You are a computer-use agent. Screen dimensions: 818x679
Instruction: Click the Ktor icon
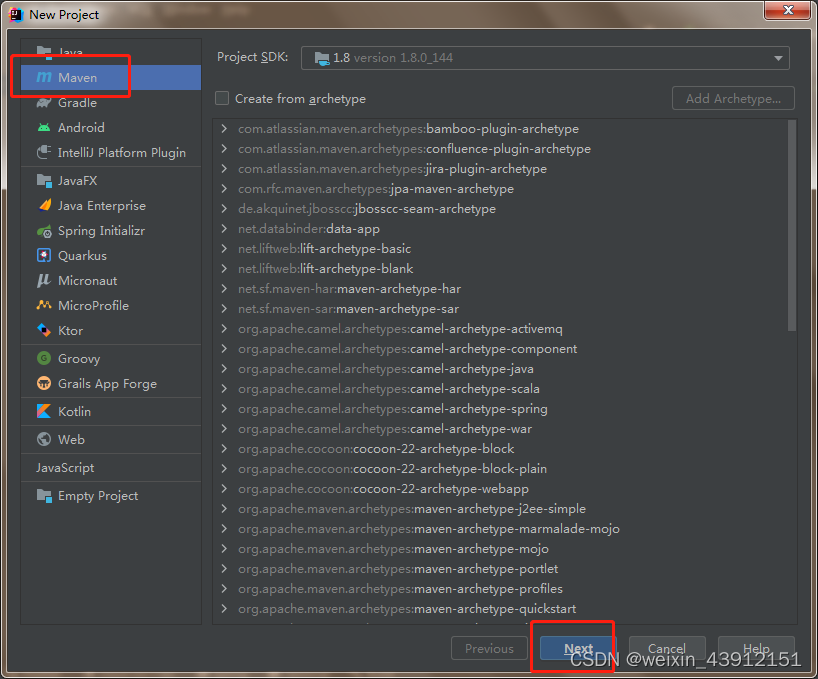[x=44, y=330]
